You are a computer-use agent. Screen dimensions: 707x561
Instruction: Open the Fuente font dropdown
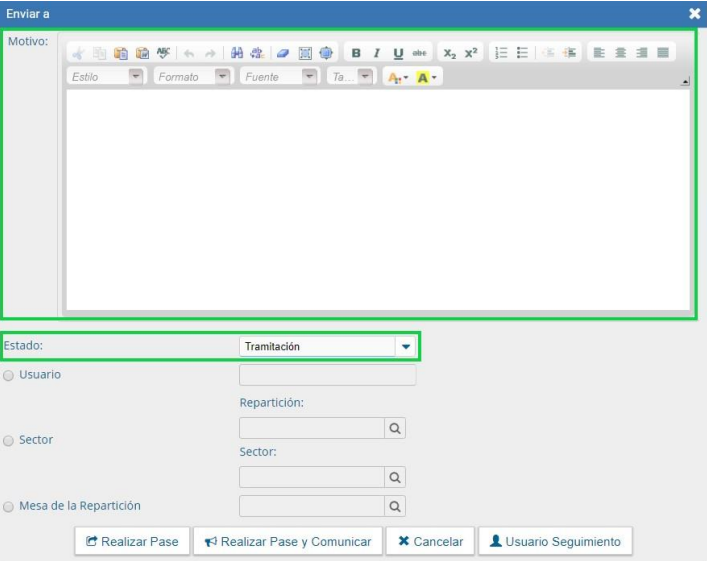[309, 77]
